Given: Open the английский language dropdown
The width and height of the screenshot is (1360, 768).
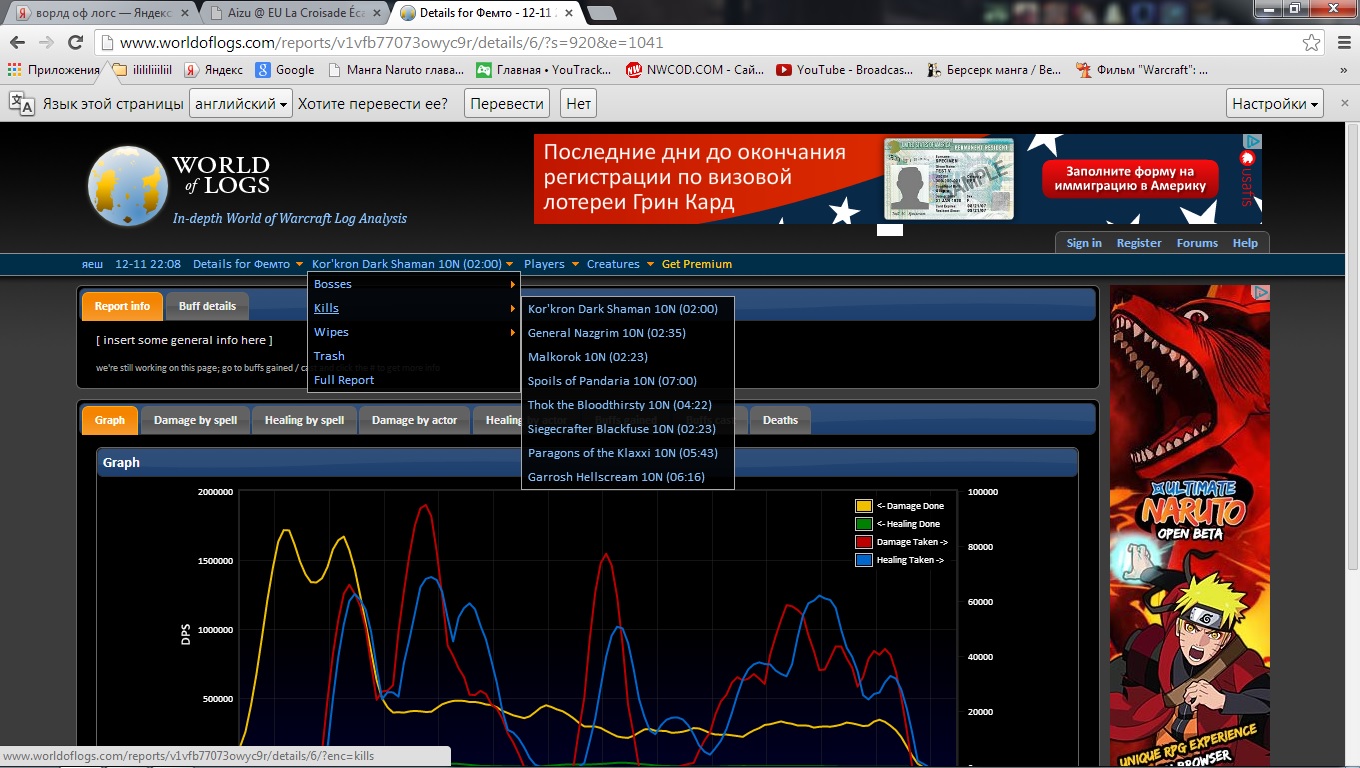Looking at the screenshot, I should coord(241,104).
